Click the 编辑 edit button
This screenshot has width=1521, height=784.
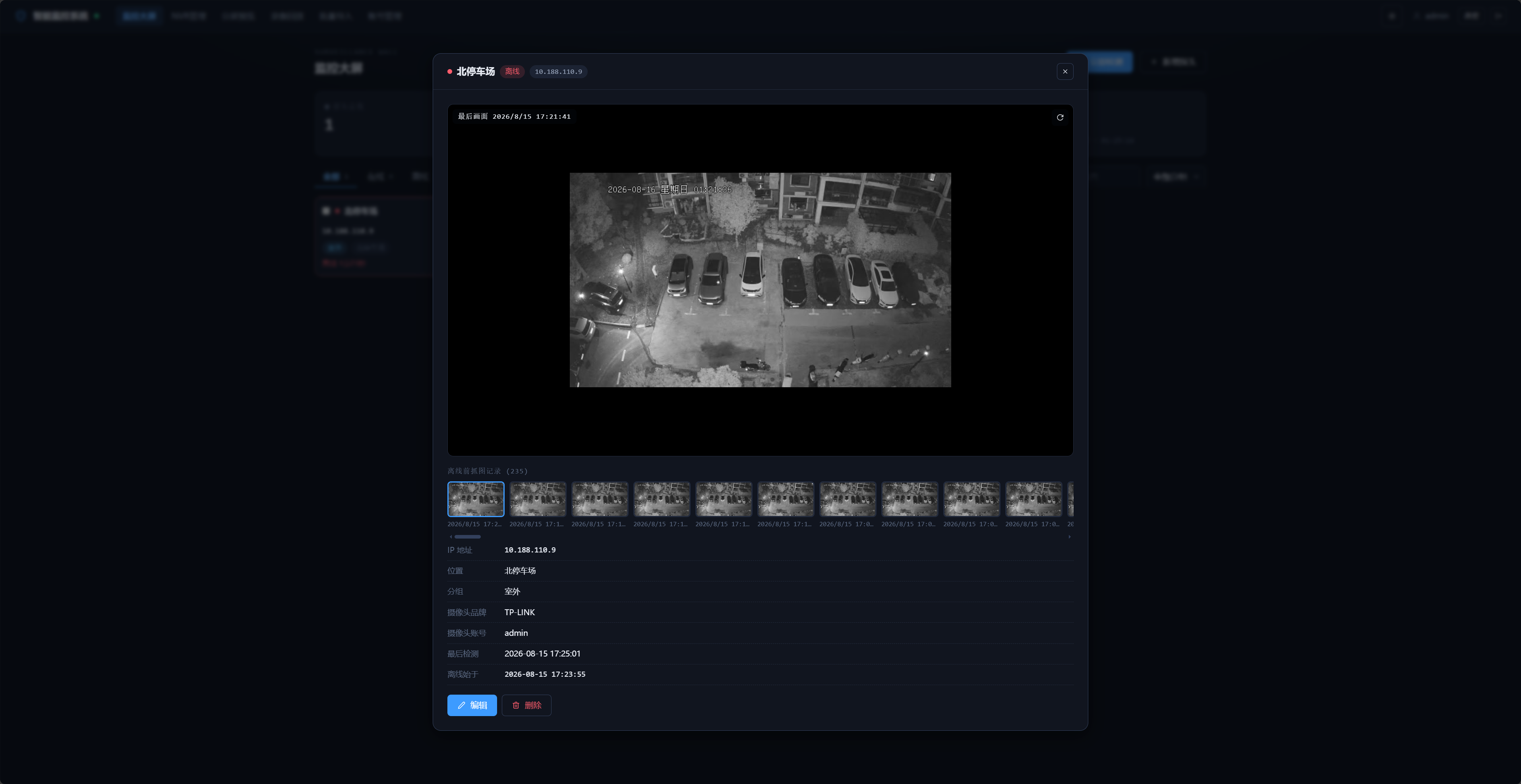472,705
